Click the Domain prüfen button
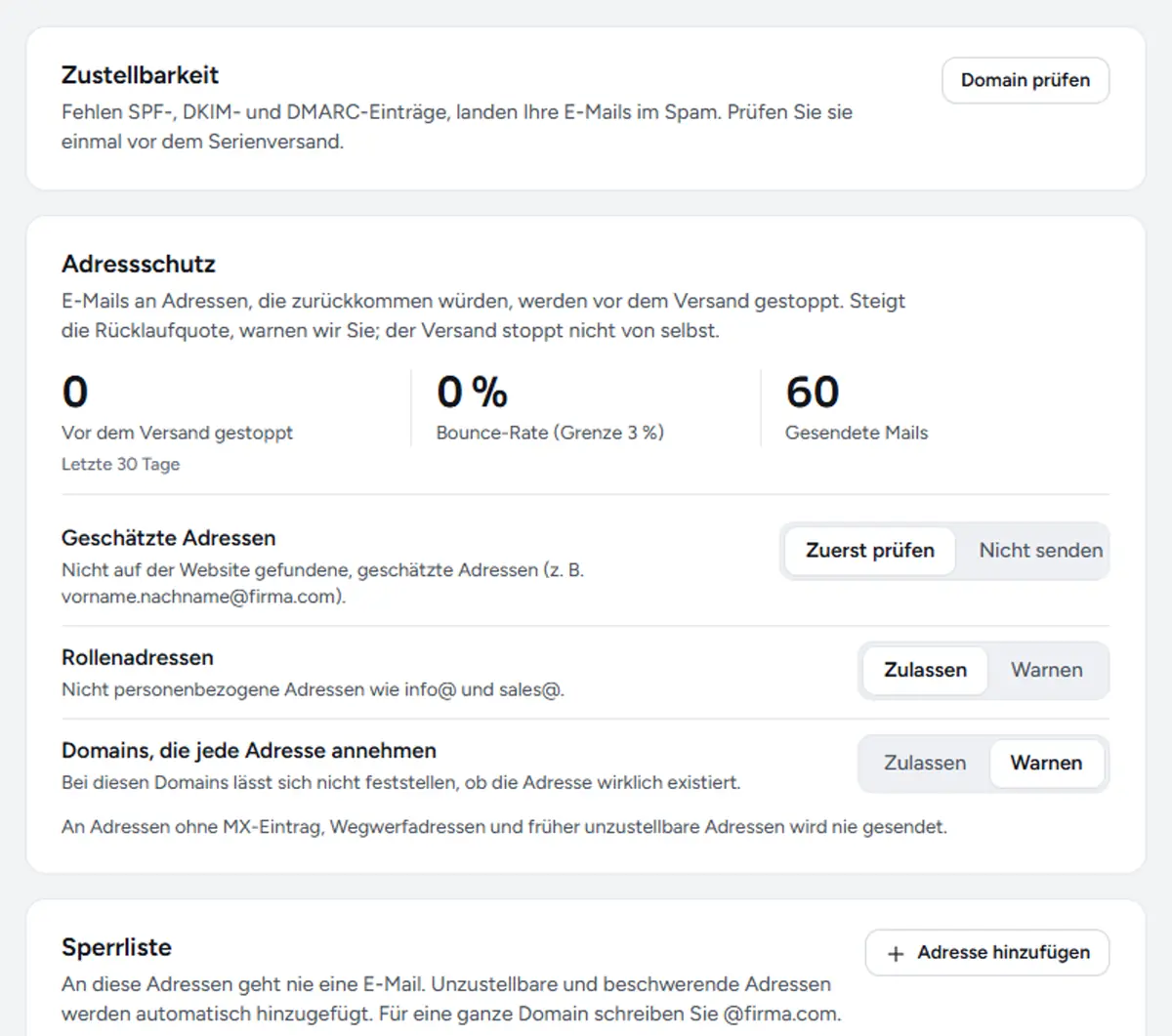The width and height of the screenshot is (1172, 1036). (x=1025, y=80)
